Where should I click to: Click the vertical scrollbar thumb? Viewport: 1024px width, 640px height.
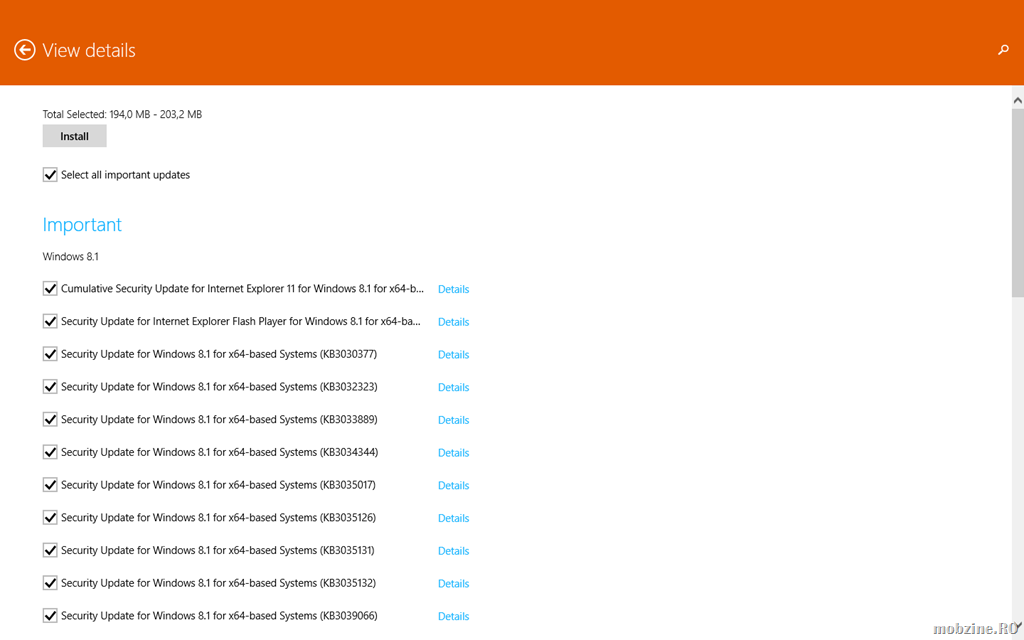(x=1017, y=203)
